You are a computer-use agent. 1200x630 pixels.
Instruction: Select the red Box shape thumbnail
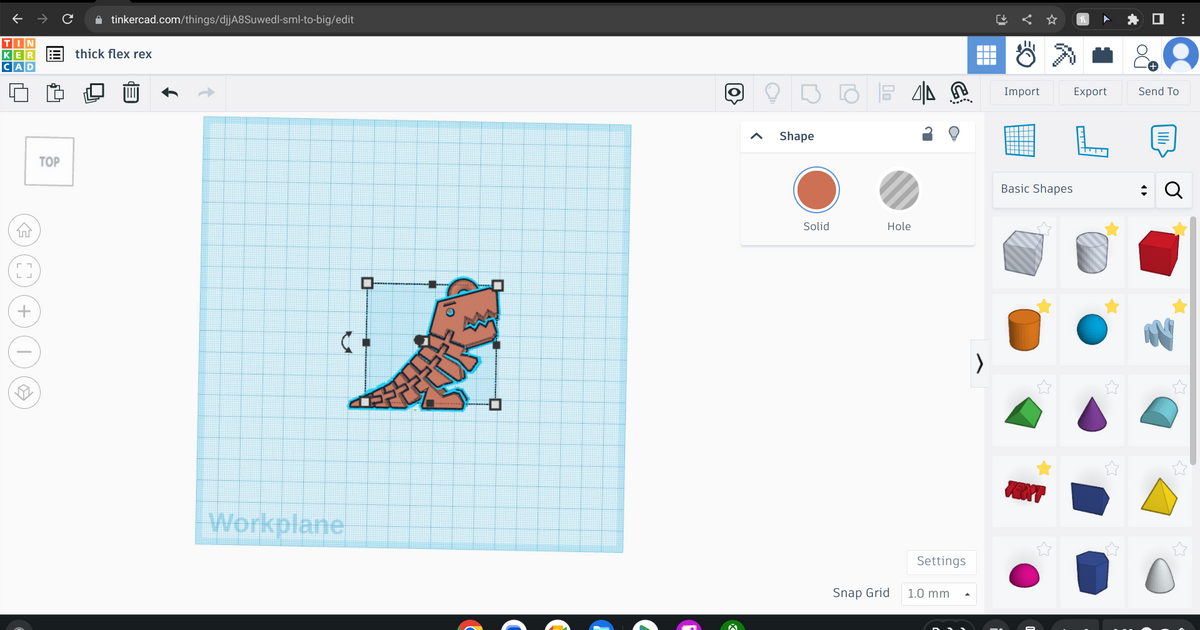tap(1160, 251)
